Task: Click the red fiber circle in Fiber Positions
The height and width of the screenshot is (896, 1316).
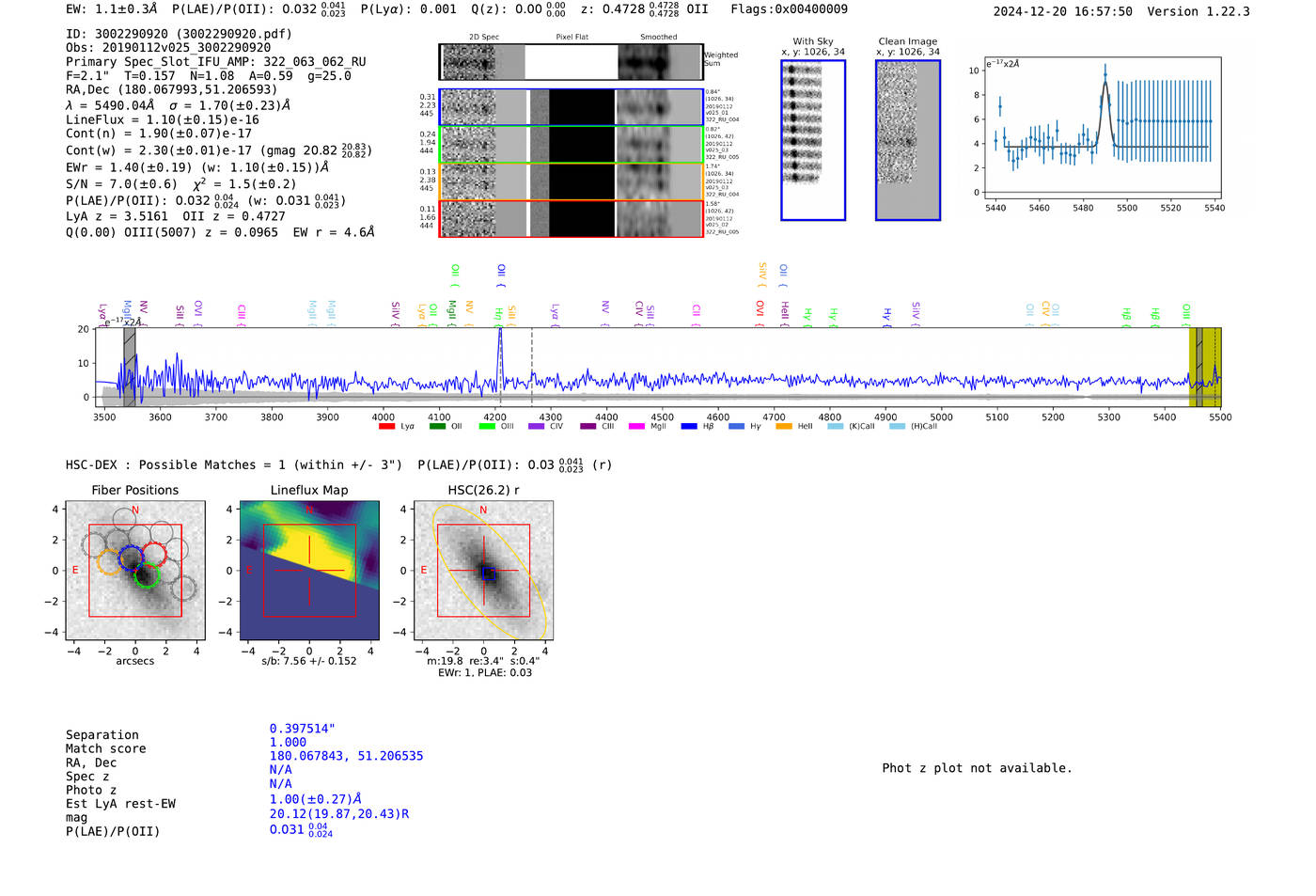Action: coord(154,554)
